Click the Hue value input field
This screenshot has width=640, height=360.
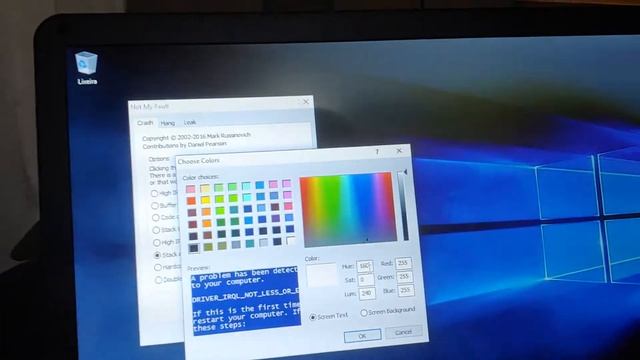click(364, 266)
